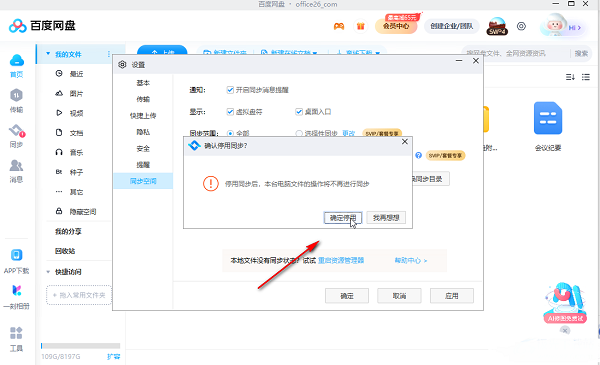Open 会员中心 in the top bar
The image size is (600, 365).
click(396, 26)
